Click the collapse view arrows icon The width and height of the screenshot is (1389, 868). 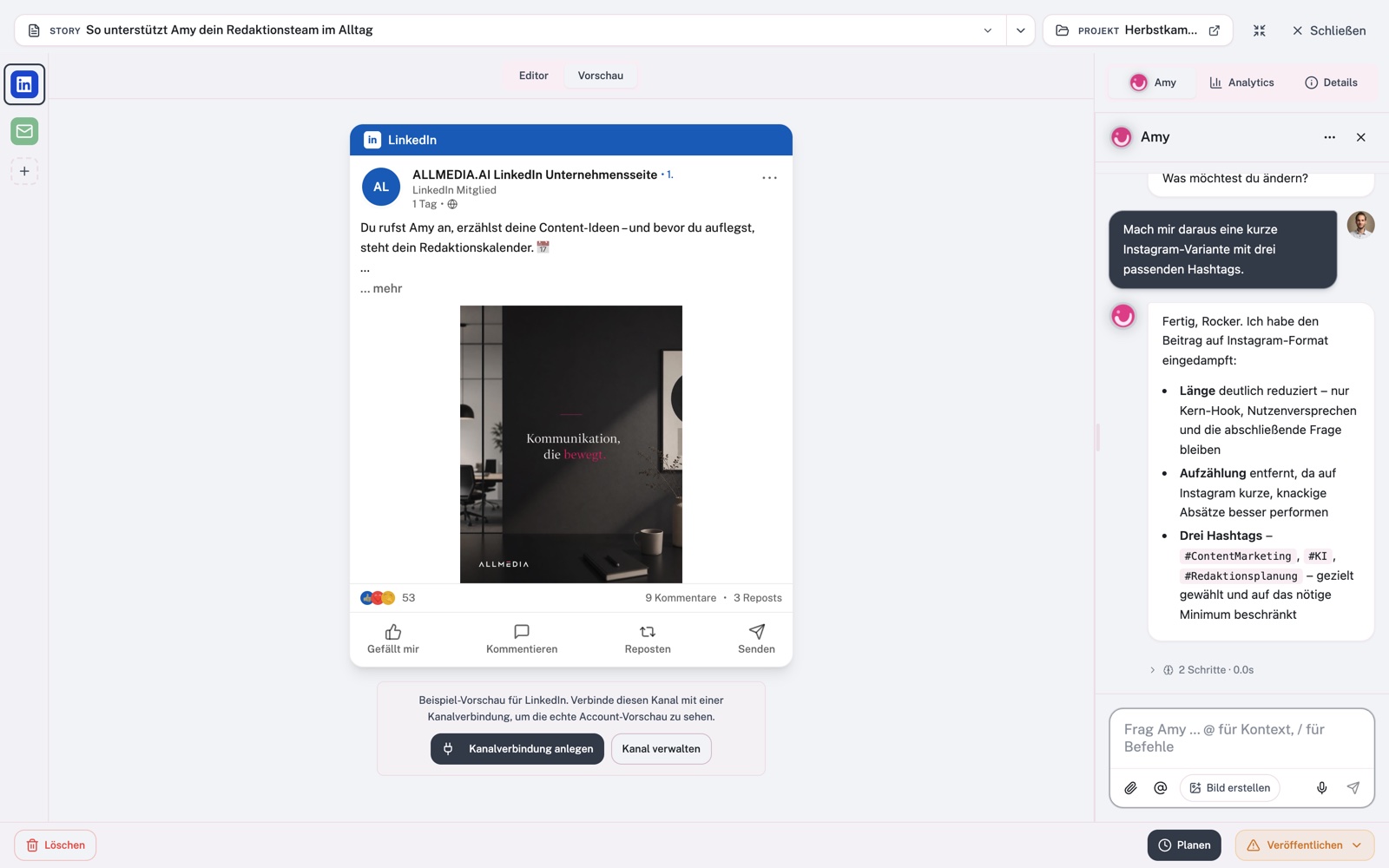point(1260,30)
